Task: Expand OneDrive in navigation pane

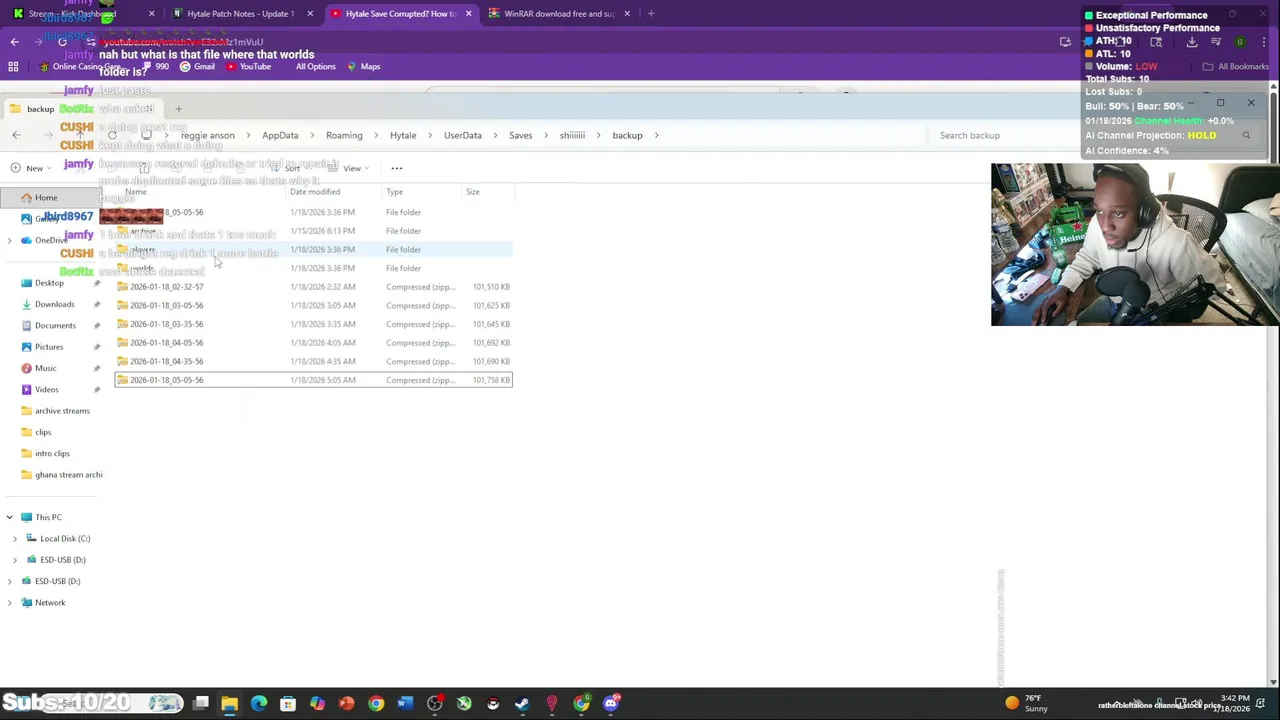Action: click(x=10, y=240)
